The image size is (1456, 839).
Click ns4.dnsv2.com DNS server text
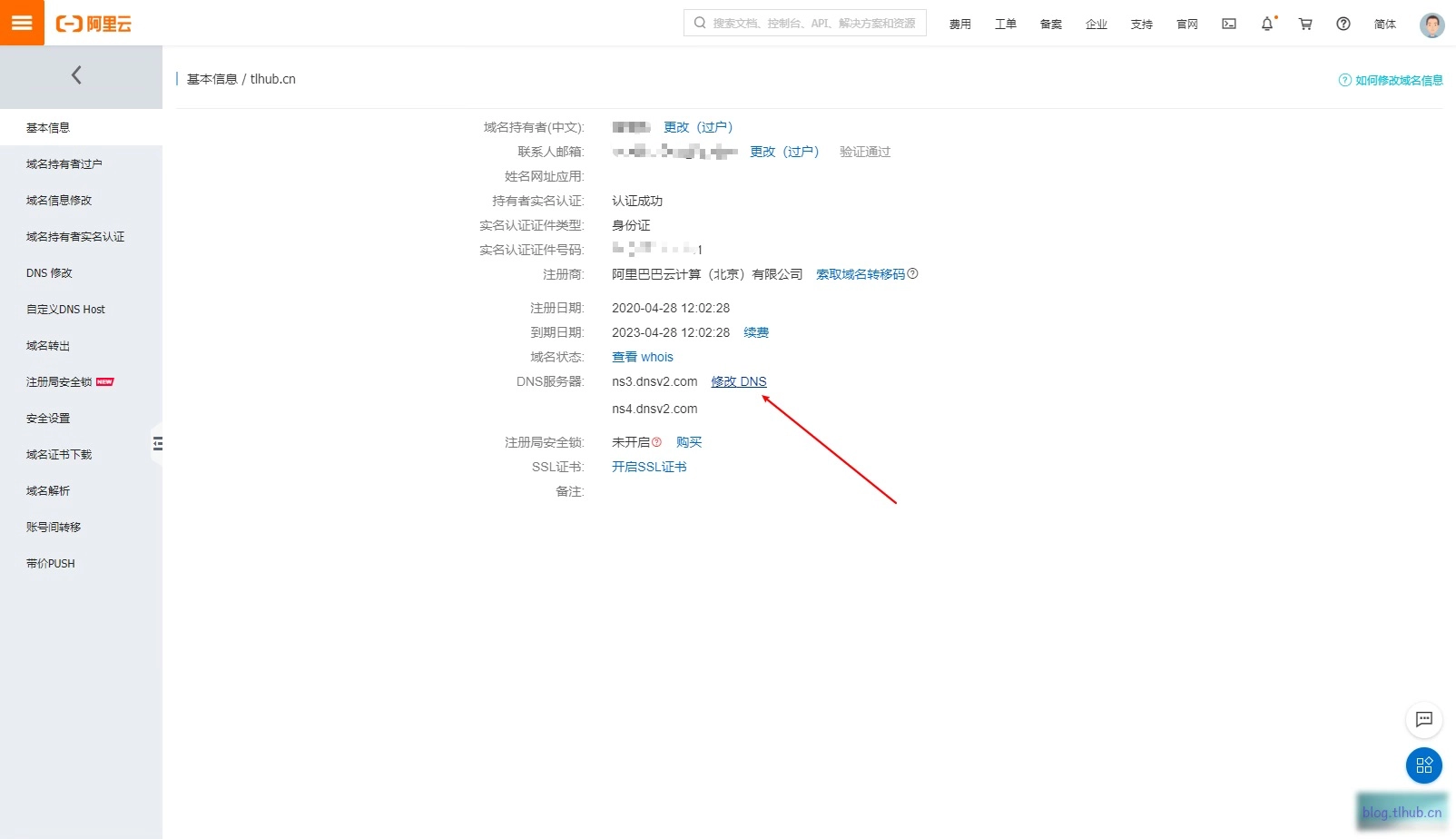(x=654, y=409)
